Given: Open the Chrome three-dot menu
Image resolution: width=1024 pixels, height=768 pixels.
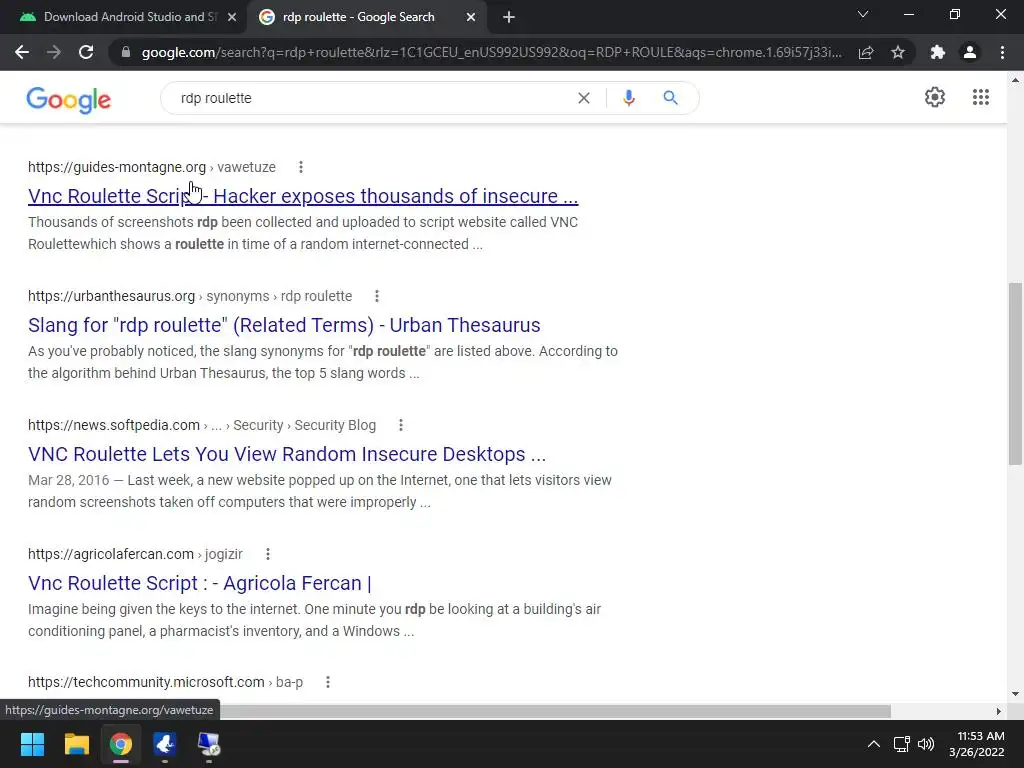Looking at the screenshot, I should click(x=1002, y=52).
